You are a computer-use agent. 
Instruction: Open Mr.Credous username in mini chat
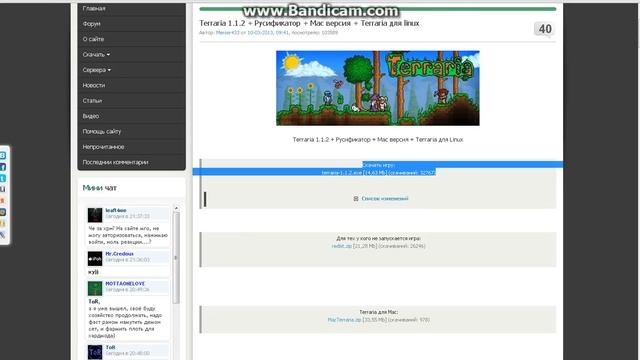click(120, 254)
